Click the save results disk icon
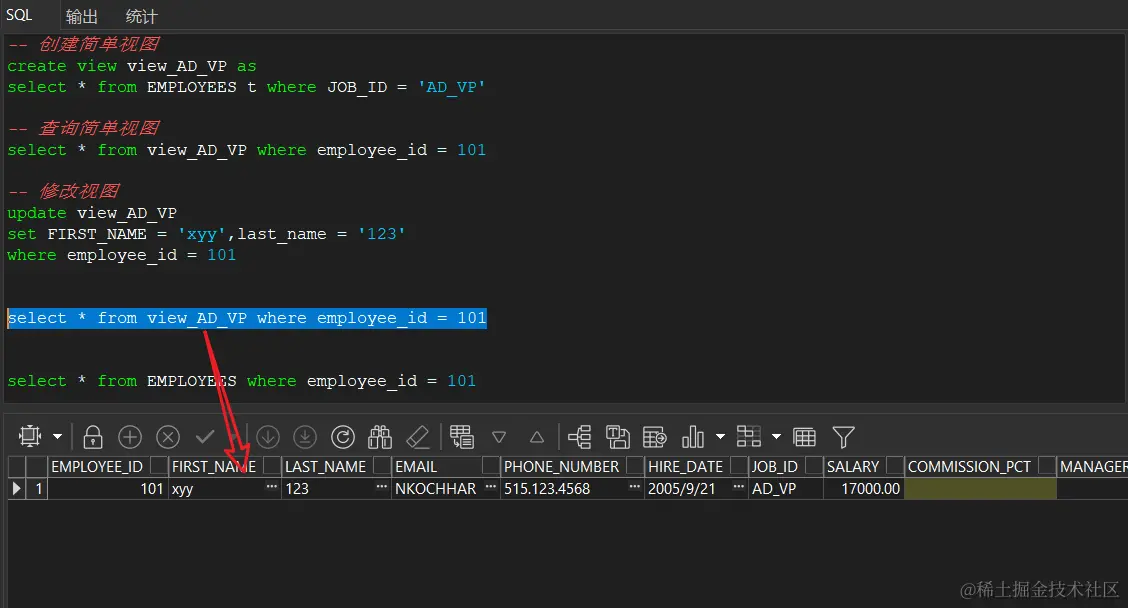The height and width of the screenshot is (608, 1128). 617,437
